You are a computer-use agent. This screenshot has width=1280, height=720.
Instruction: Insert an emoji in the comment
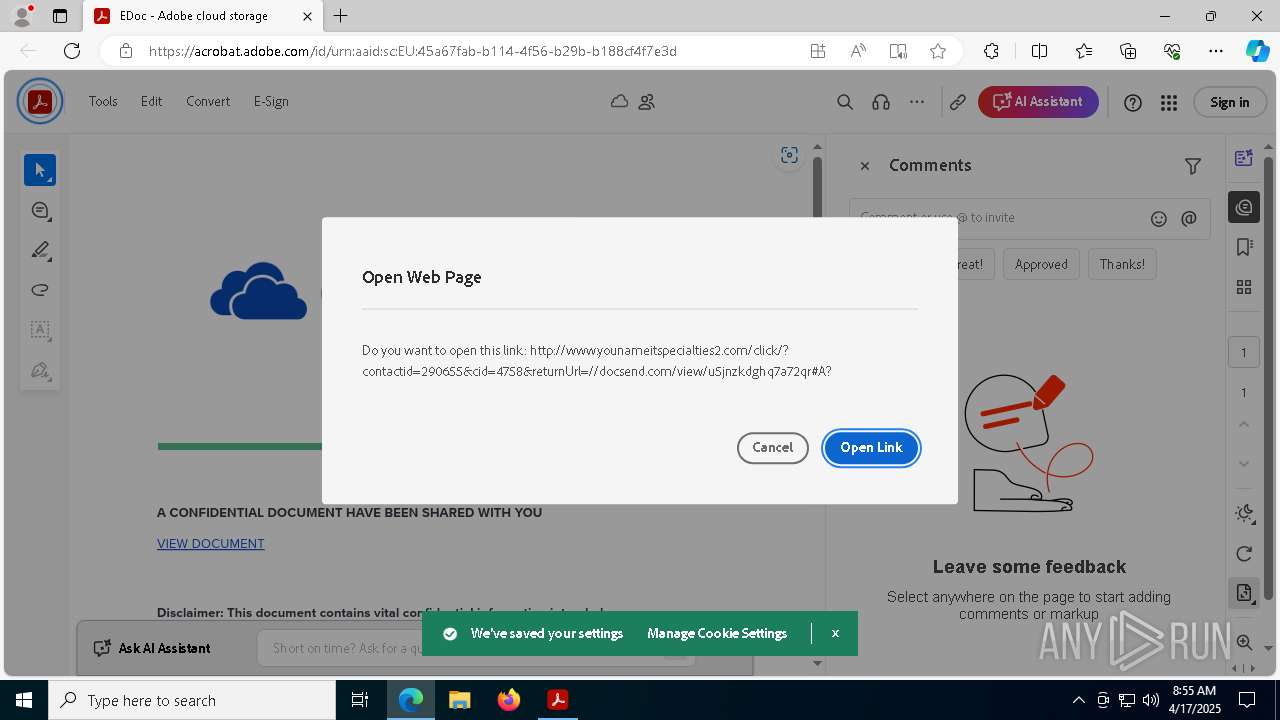click(x=1159, y=218)
